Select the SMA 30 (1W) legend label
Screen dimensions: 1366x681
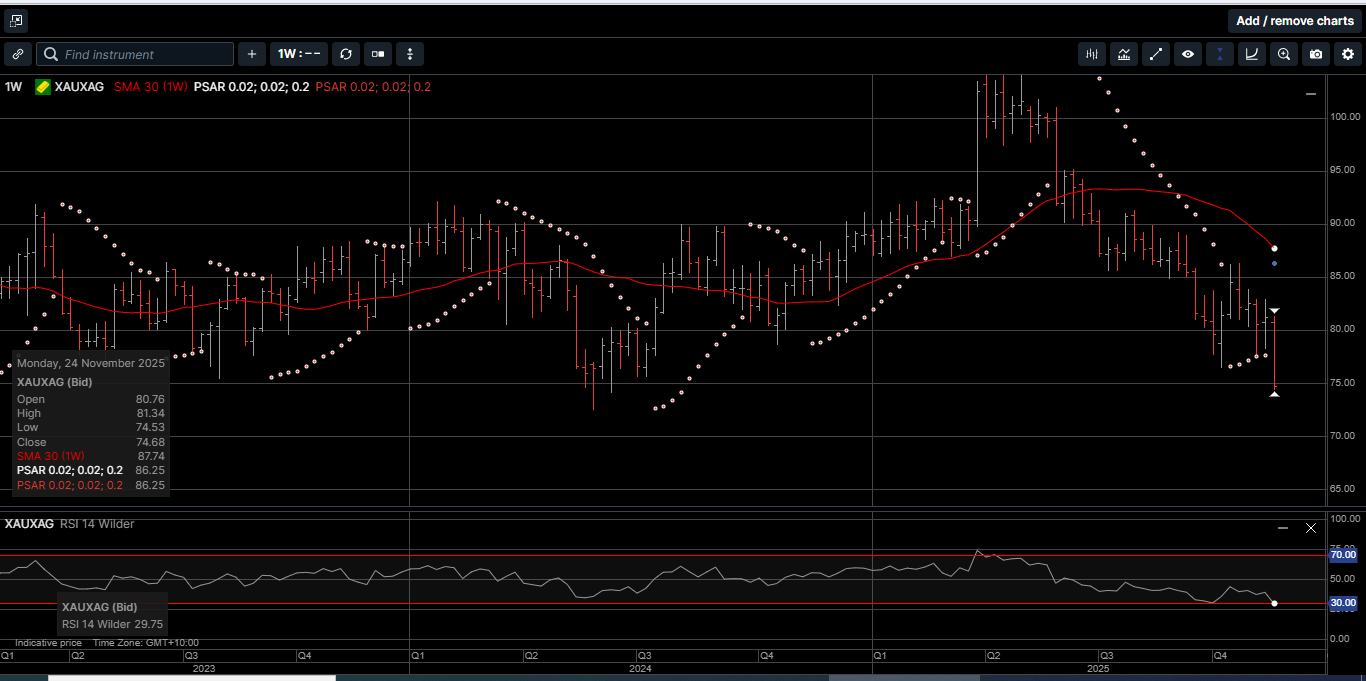click(x=150, y=87)
